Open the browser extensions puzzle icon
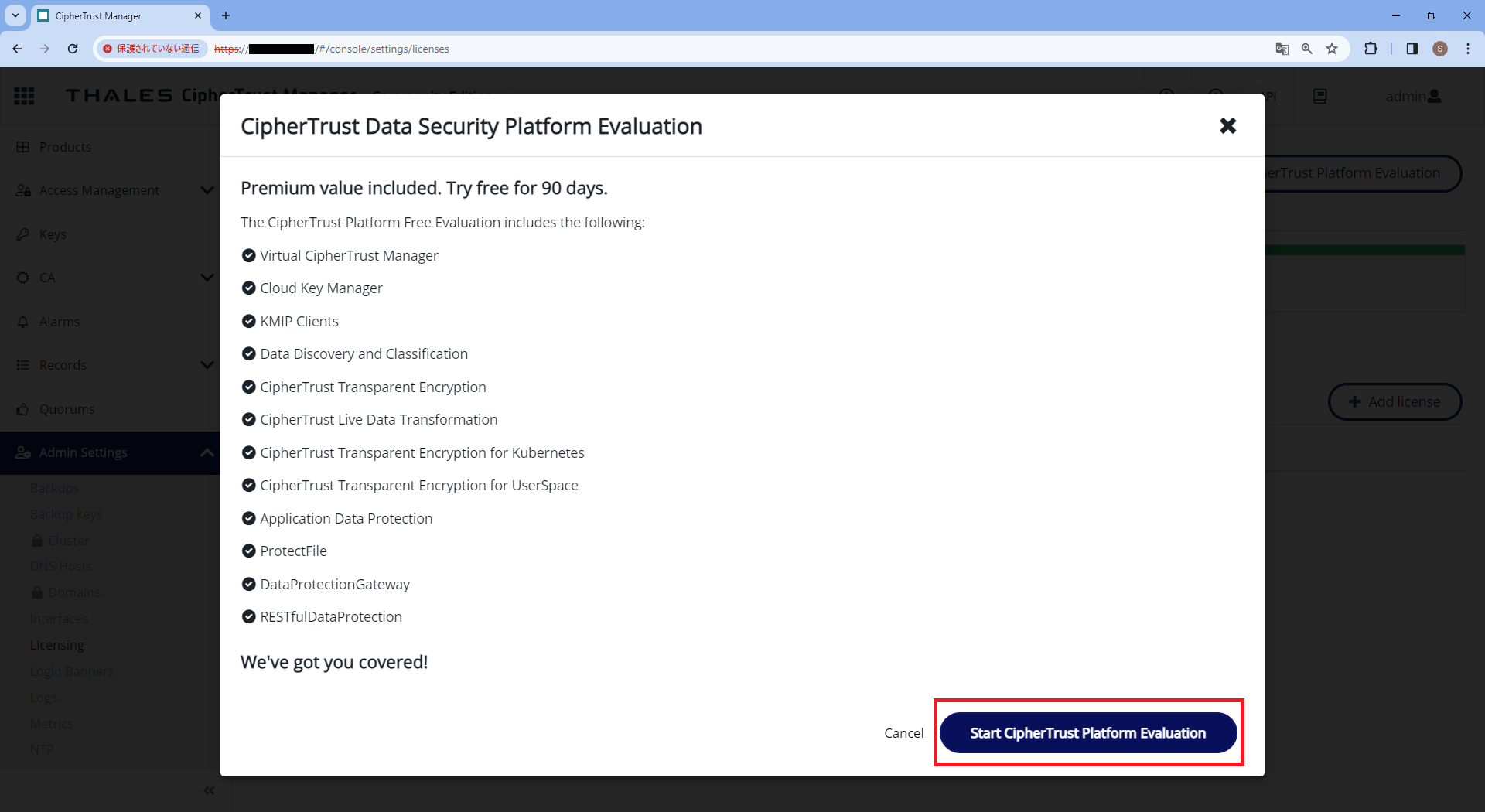The height and width of the screenshot is (812, 1485). pos(1371,48)
